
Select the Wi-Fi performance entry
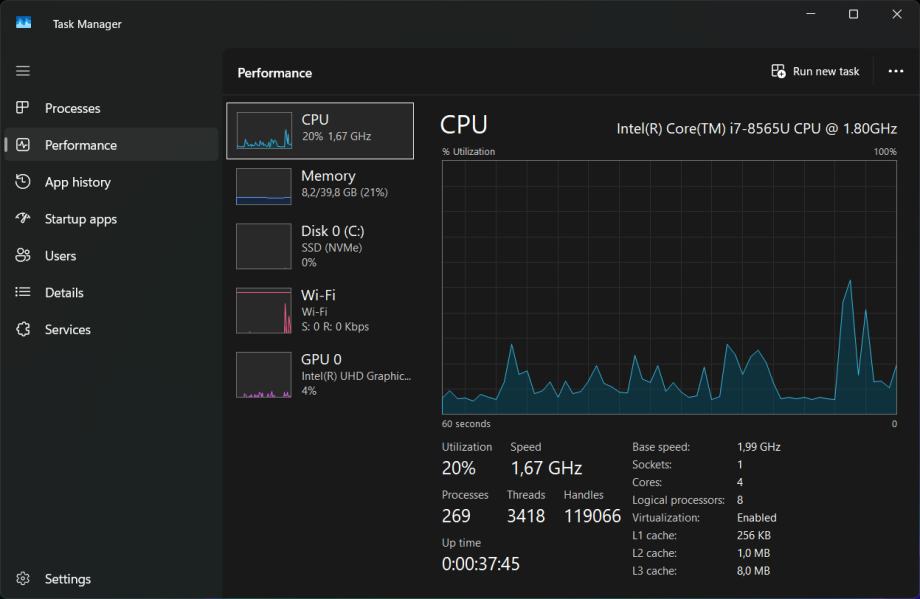[x=320, y=311]
